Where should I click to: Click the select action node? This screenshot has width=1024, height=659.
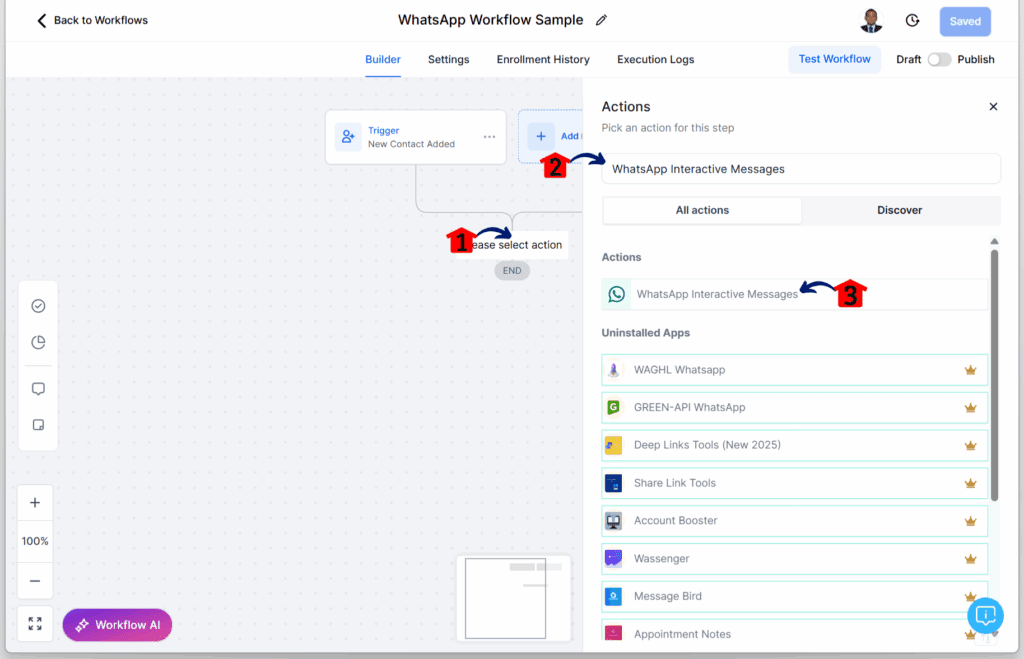[512, 245]
